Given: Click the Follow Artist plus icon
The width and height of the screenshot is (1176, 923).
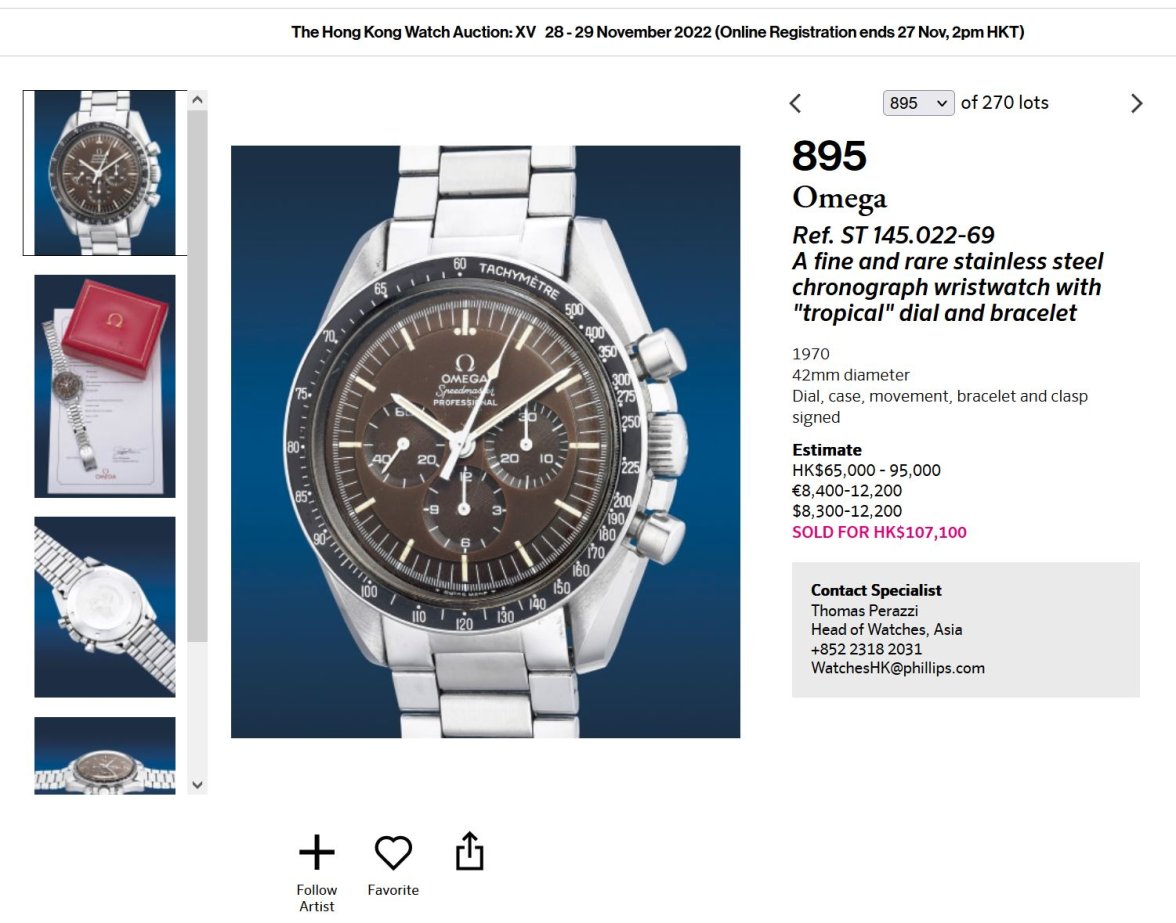Looking at the screenshot, I should pos(316,853).
